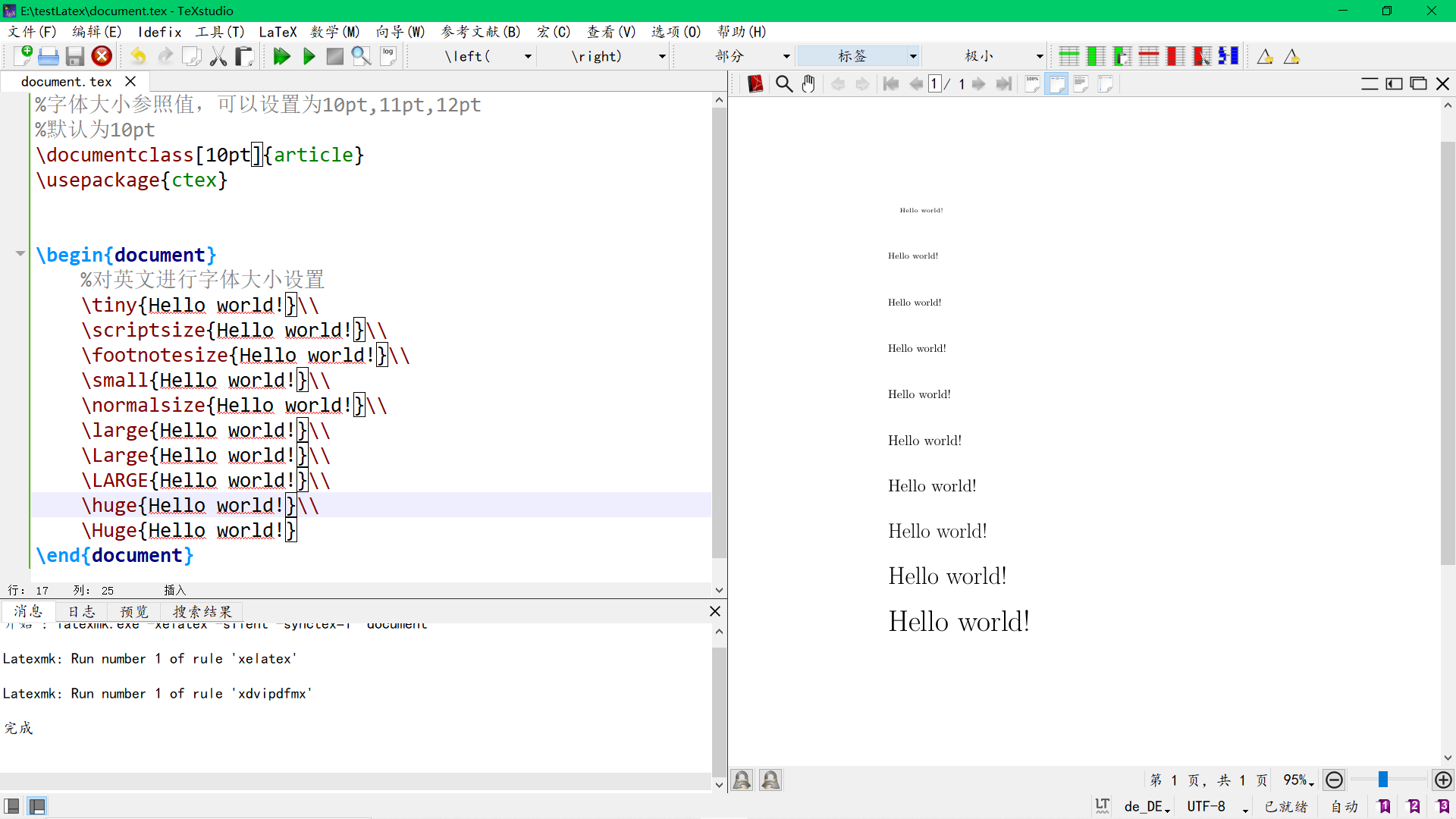
Task: Click the green Compile arrow icon
Action: (x=309, y=56)
